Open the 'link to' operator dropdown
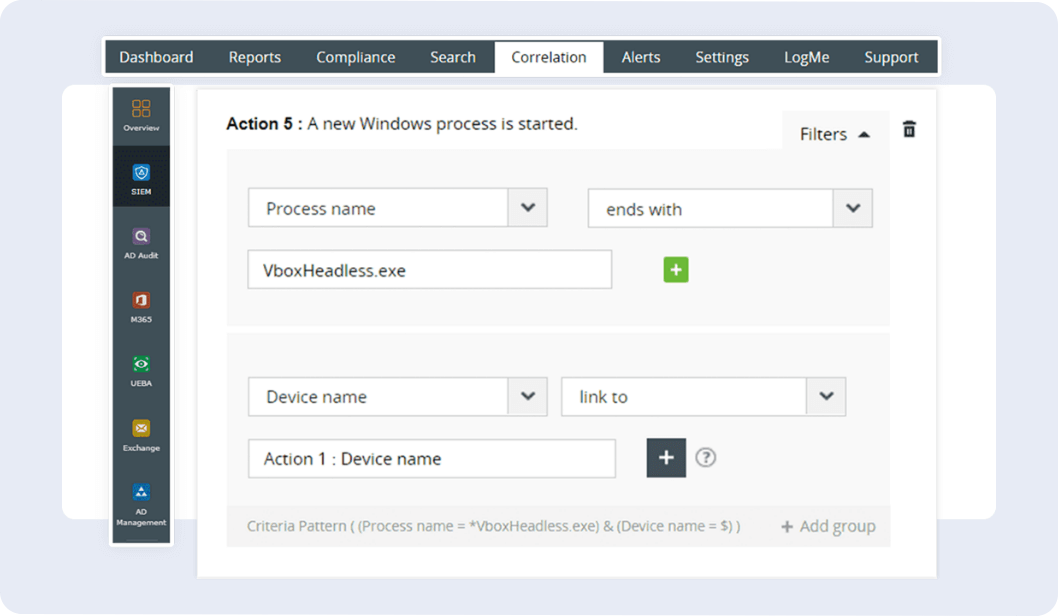 click(x=826, y=396)
